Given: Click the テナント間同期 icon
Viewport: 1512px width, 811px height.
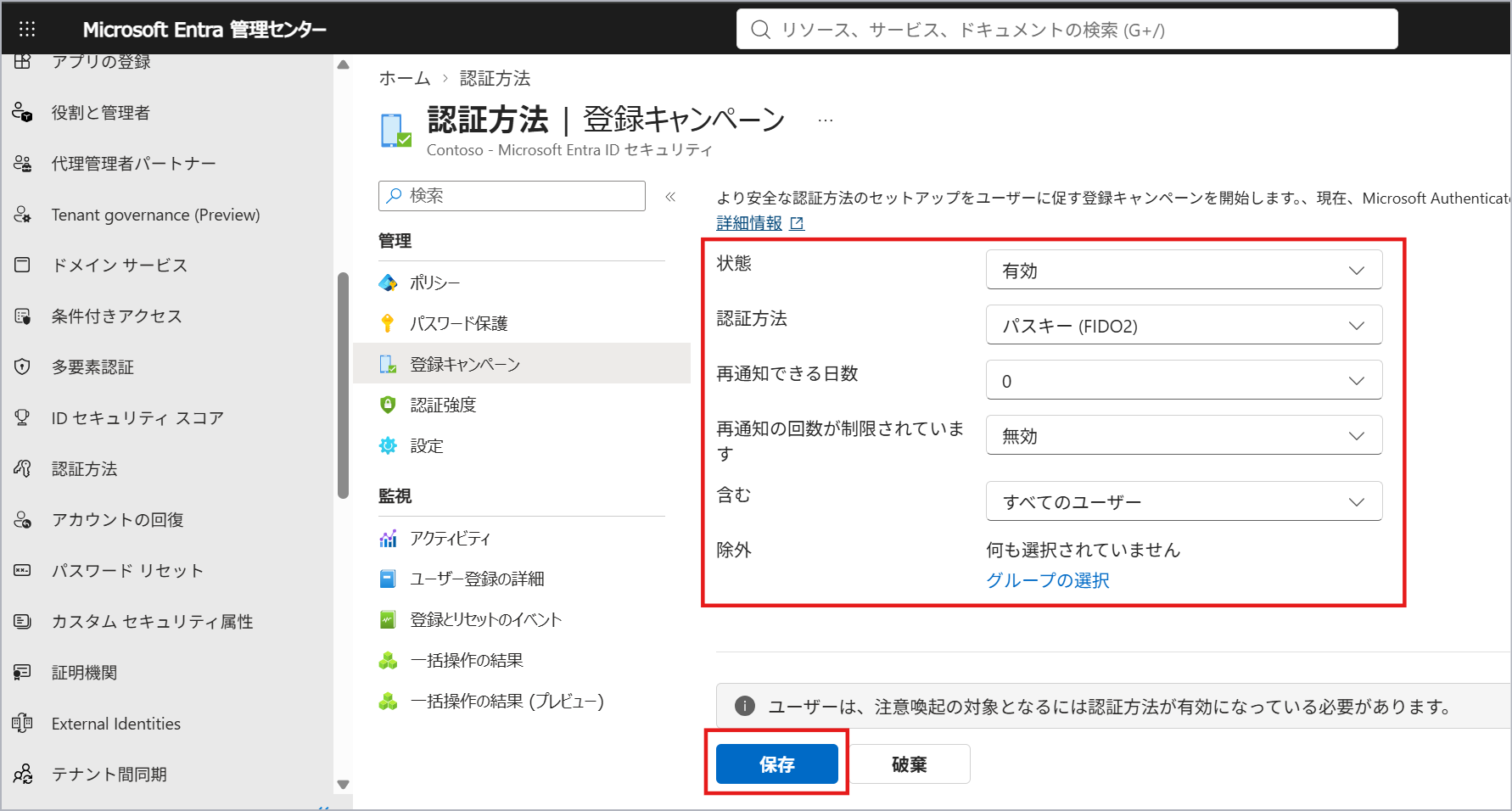Looking at the screenshot, I should coord(23,774).
